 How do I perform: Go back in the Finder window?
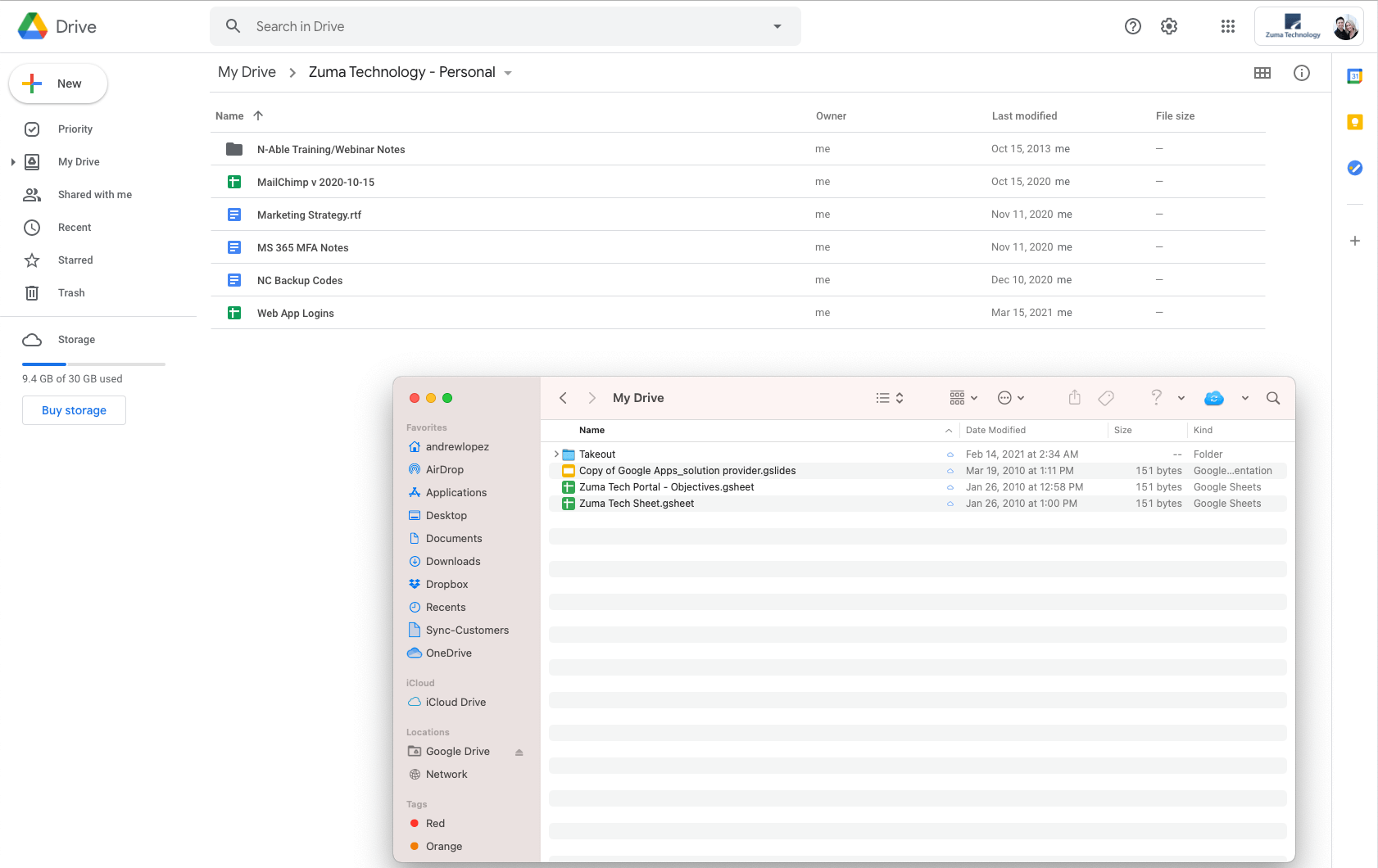[x=563, y=398]
